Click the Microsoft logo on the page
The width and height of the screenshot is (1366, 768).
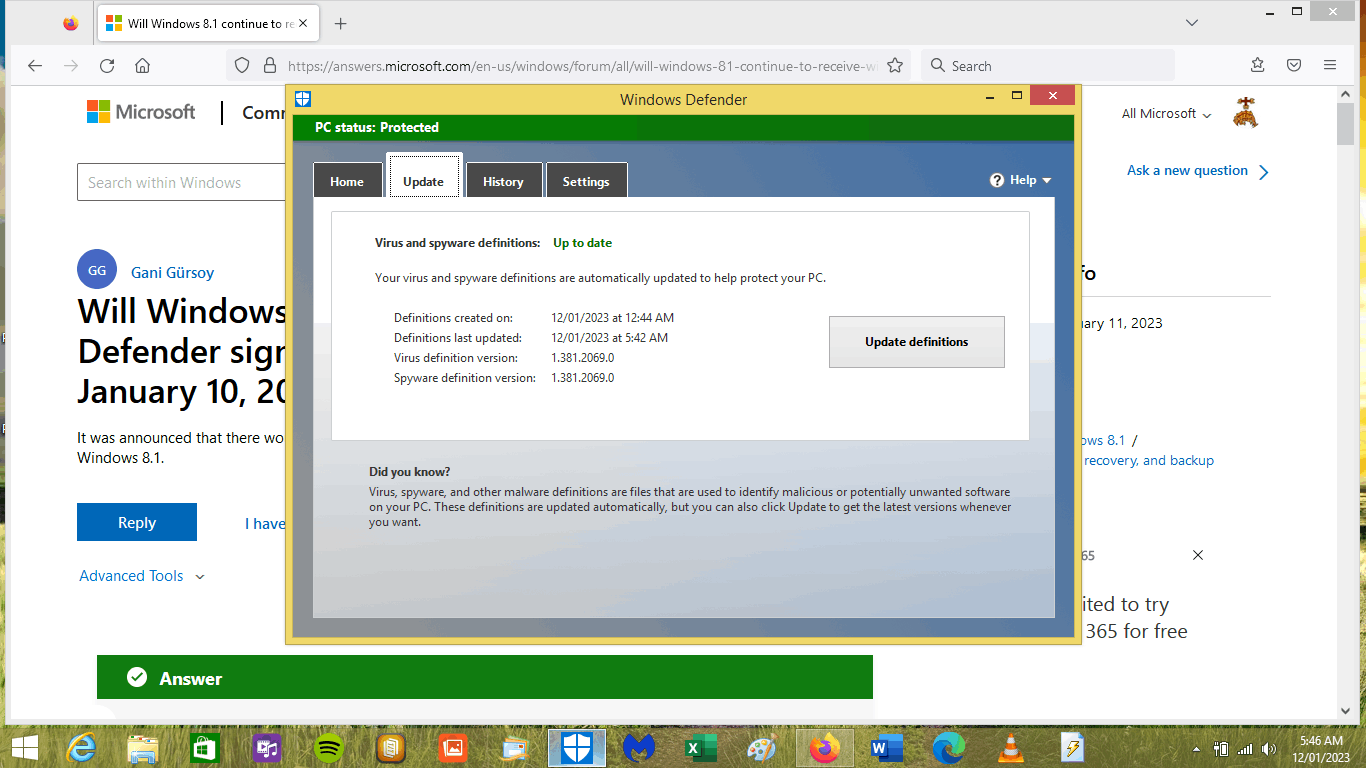click(x=141, y=112)
